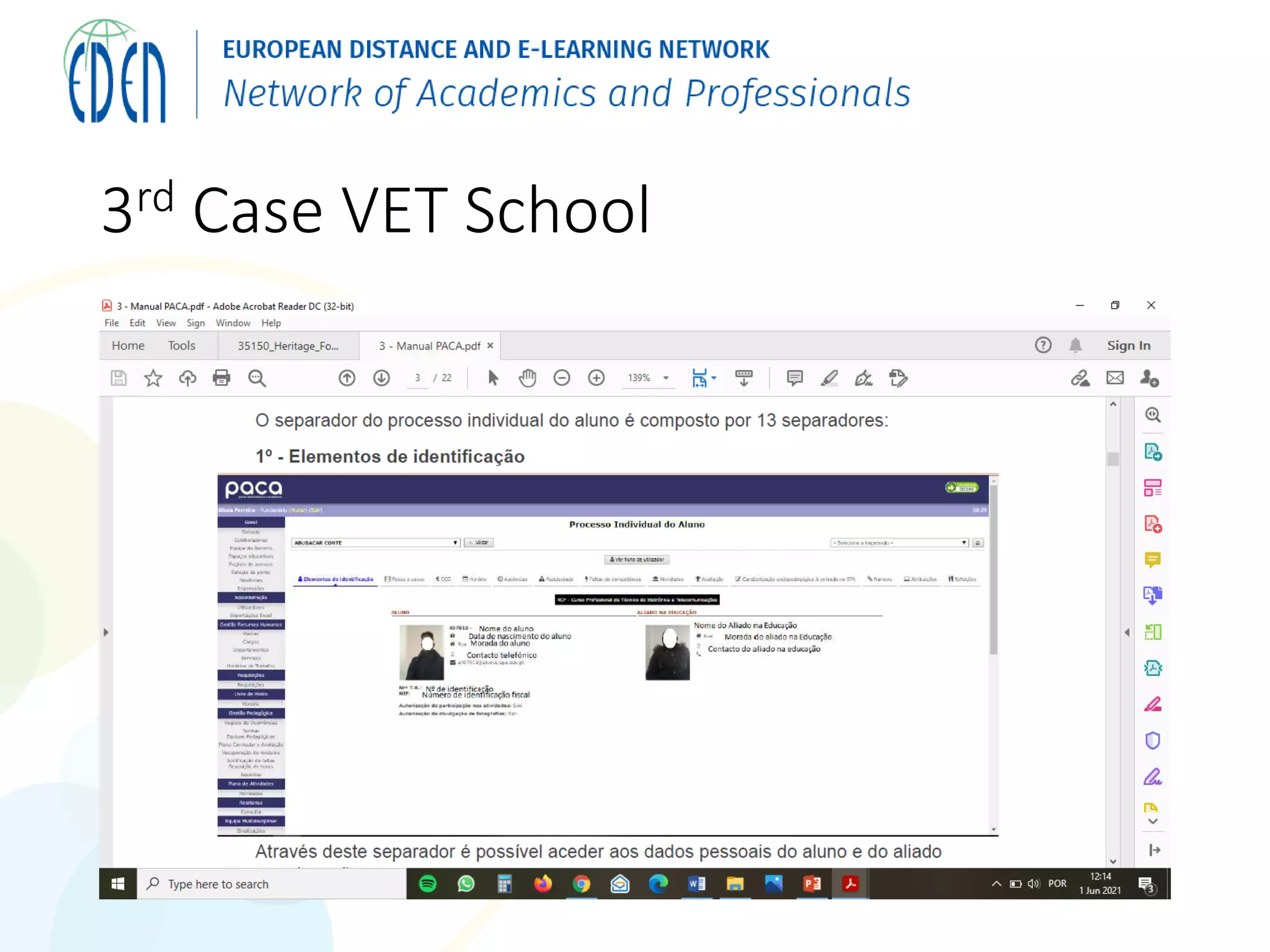
Task: Go to next page with down arrow
Action: 381,378
